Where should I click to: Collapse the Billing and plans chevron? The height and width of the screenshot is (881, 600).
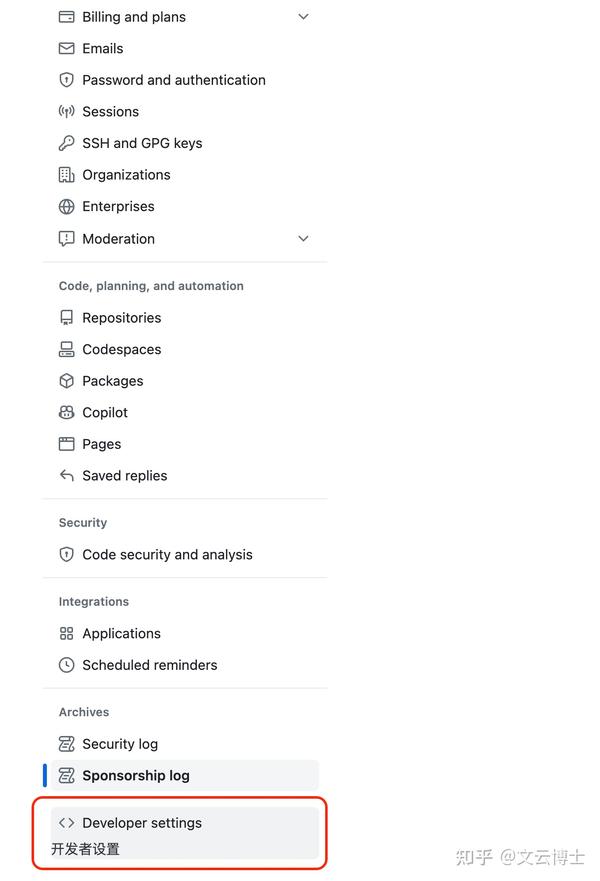click(302, 16)
